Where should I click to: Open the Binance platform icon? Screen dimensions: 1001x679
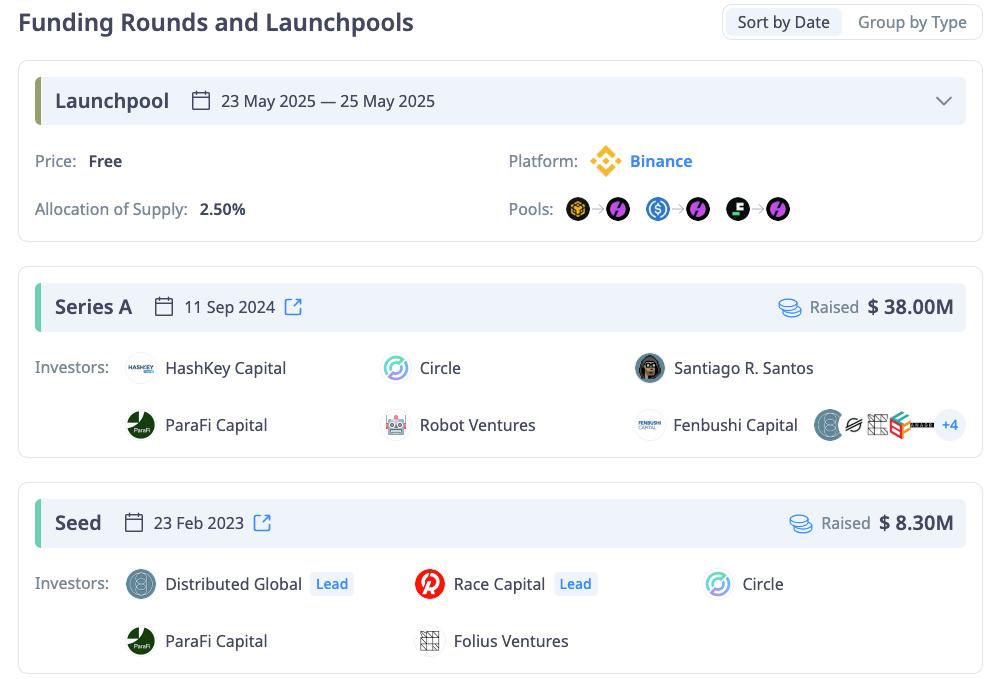tap(606, 161)
